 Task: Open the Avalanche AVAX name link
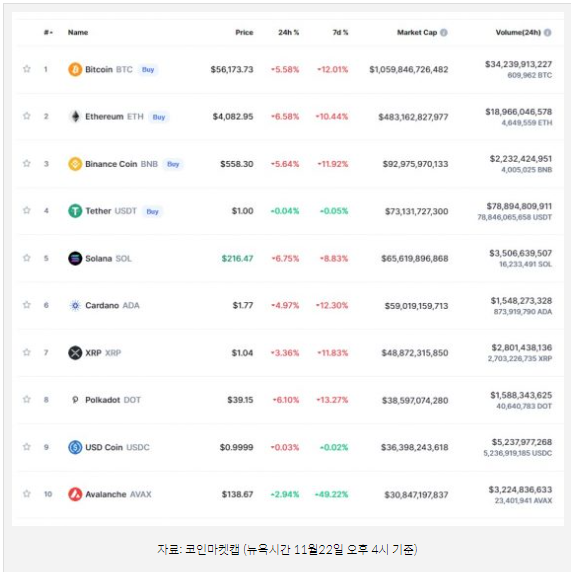click(118, 494)
